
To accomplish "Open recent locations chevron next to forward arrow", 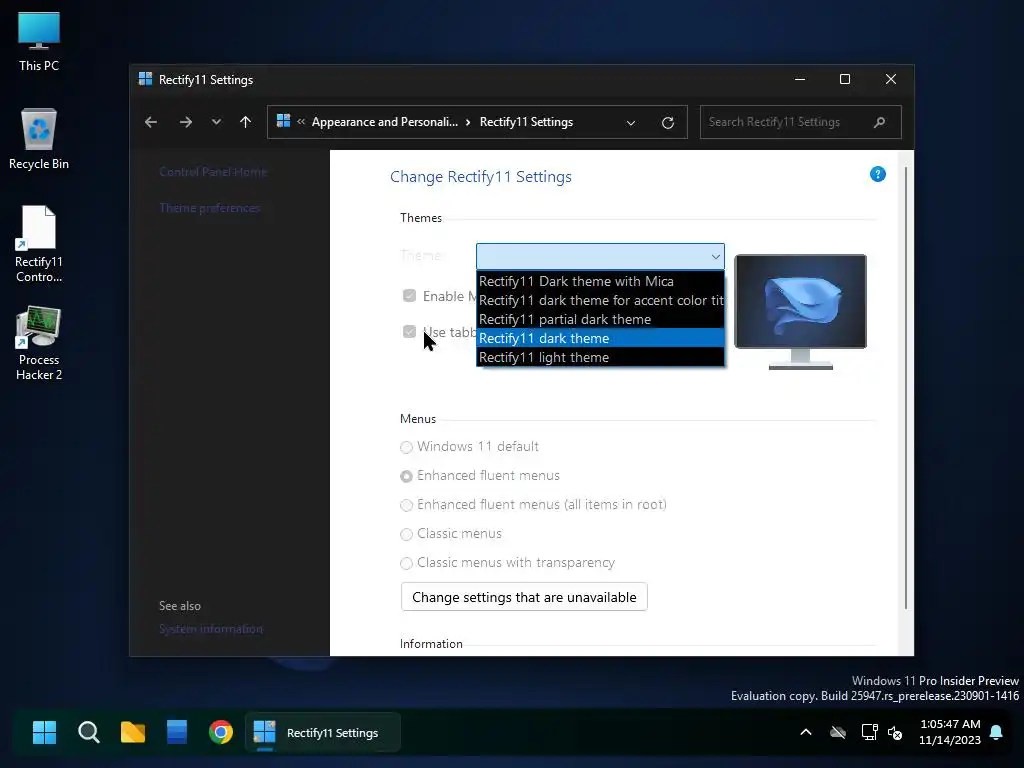I will pos(216,122).
